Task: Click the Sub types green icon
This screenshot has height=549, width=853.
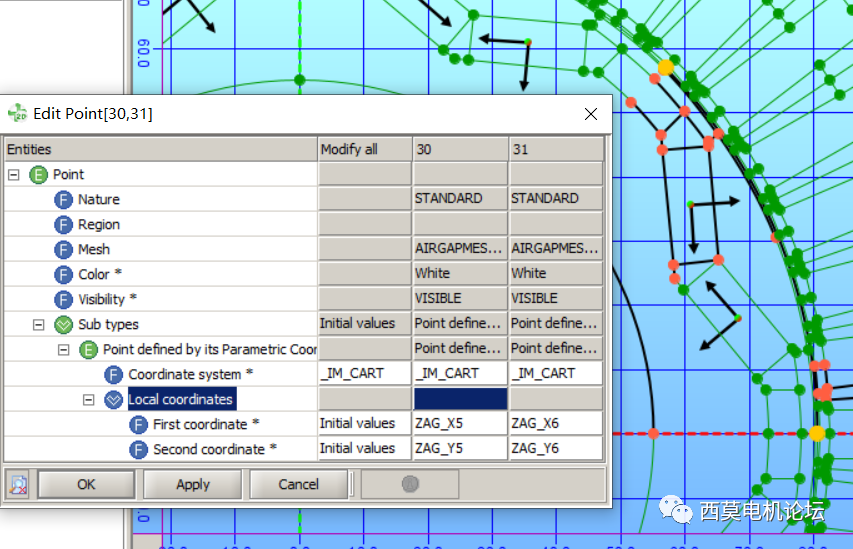Action: 64,324
